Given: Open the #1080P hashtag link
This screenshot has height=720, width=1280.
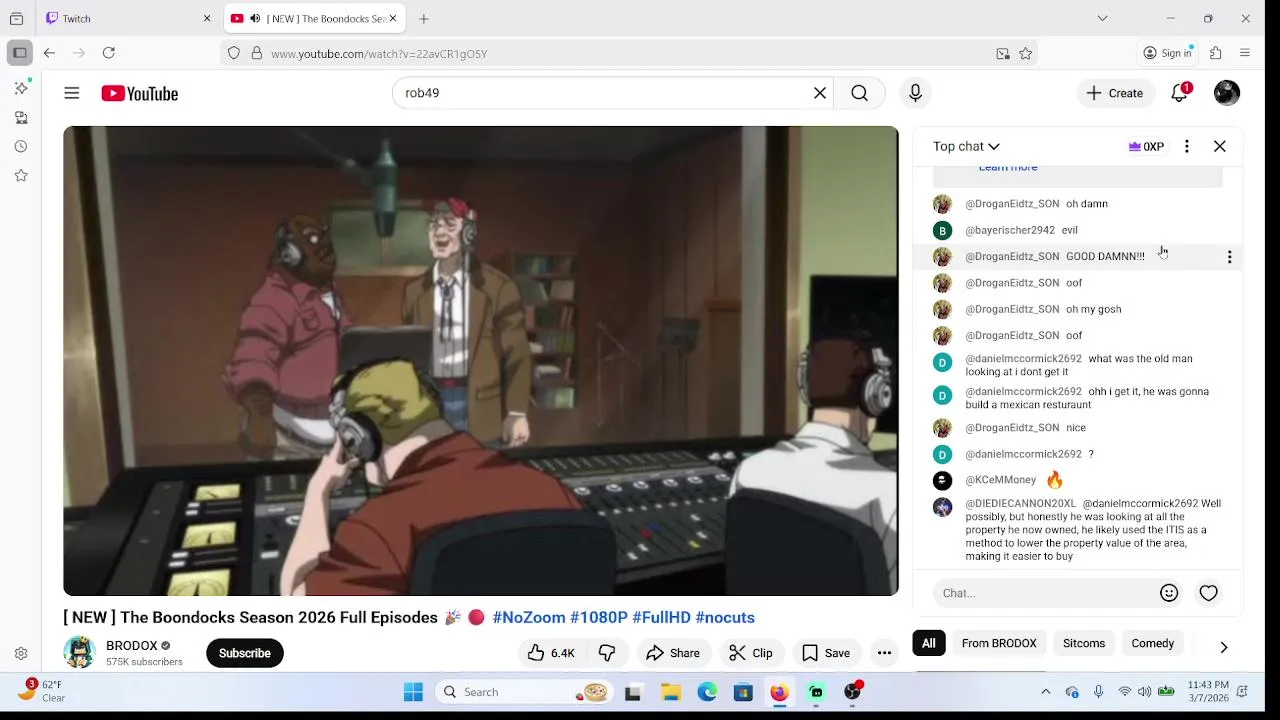Looking at the screenshot, I should [x=599, y=618].
